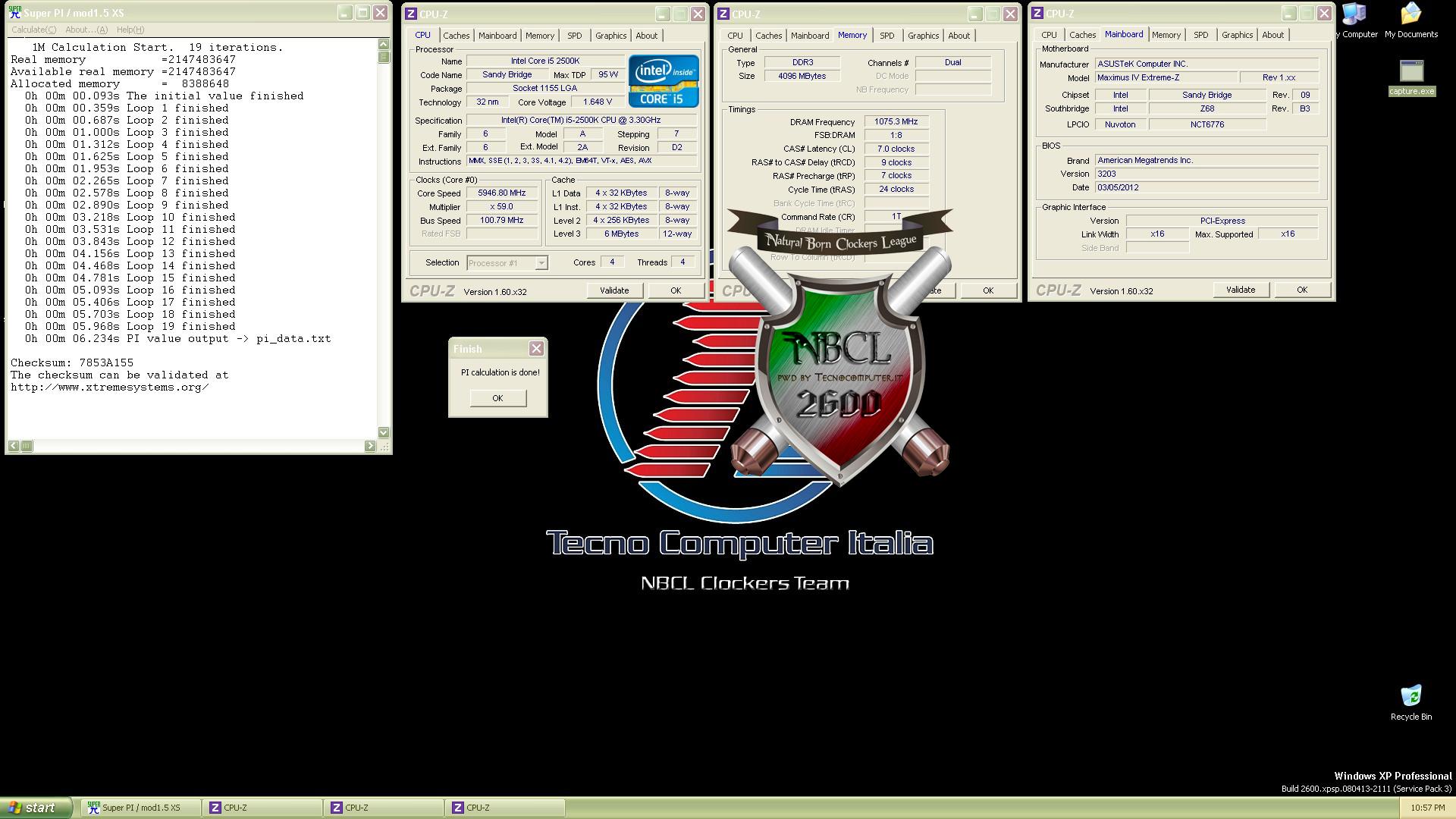Open About menu in Super PI
This screenshot has width=1456, height=819.
(86, 30)
